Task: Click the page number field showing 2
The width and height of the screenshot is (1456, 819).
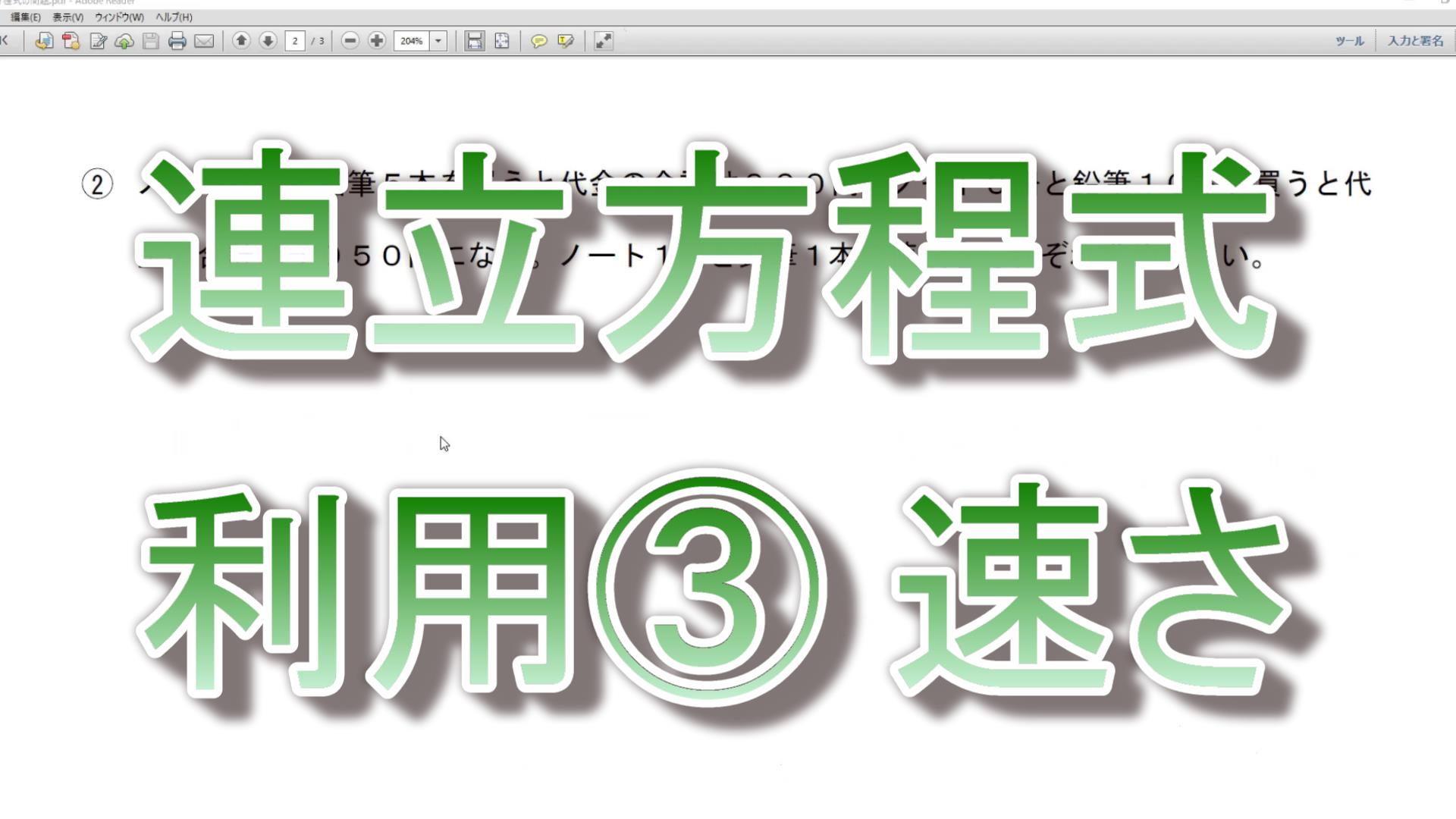Action: [295, 41]
